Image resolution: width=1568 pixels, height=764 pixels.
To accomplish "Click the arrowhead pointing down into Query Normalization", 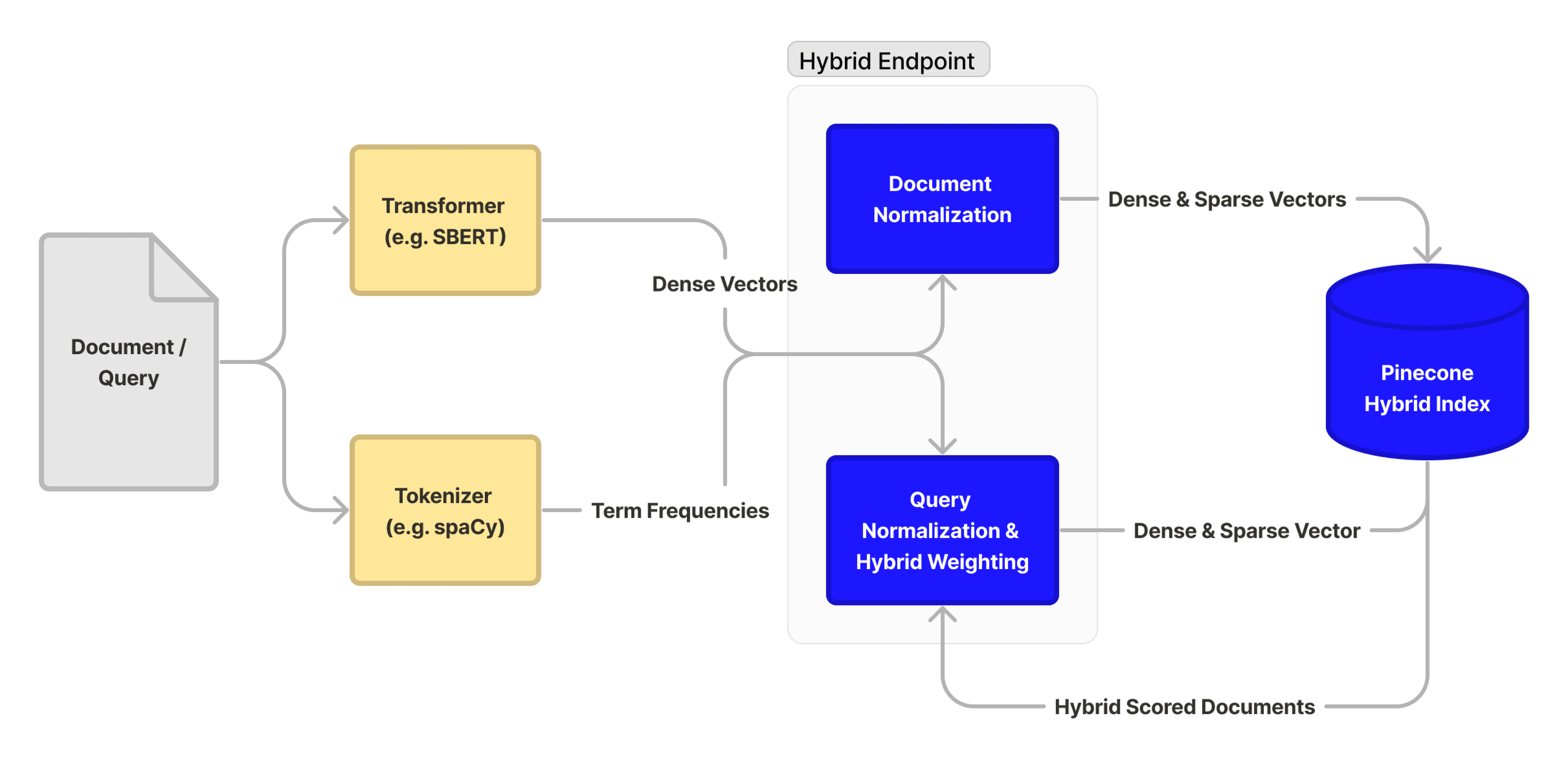I will [942, 446].
